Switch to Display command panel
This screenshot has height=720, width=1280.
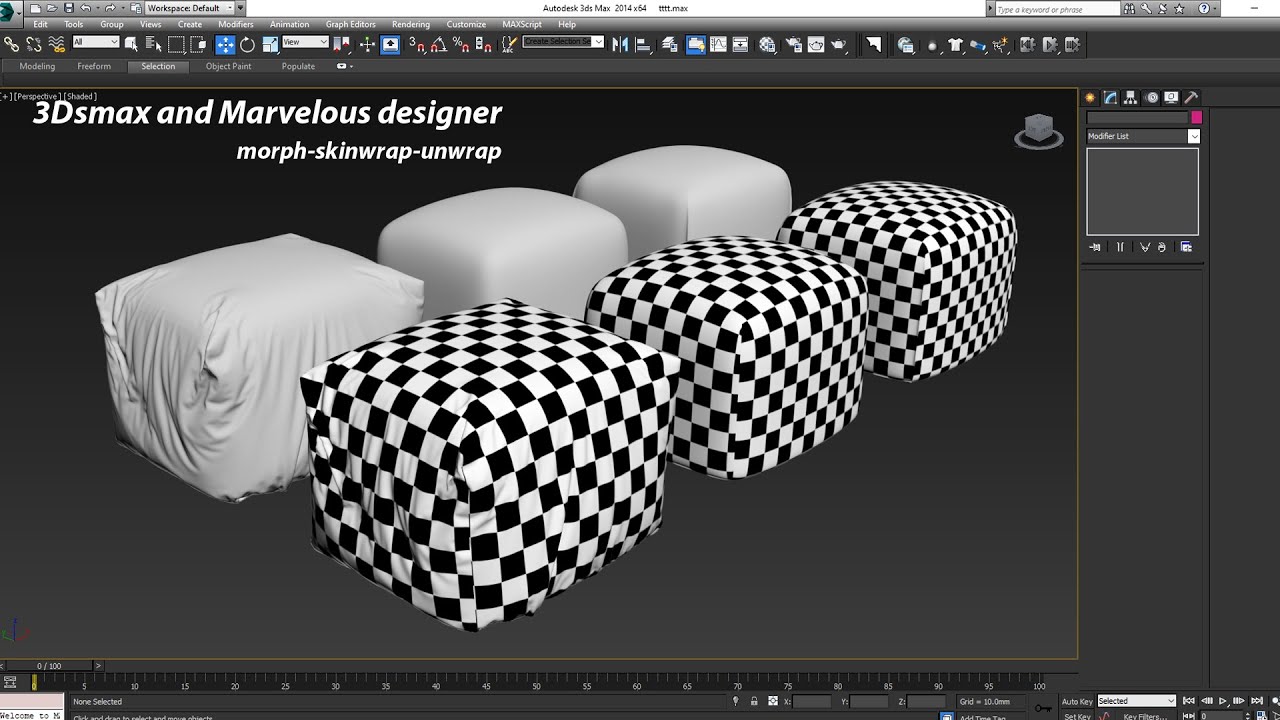point(1171,98)
